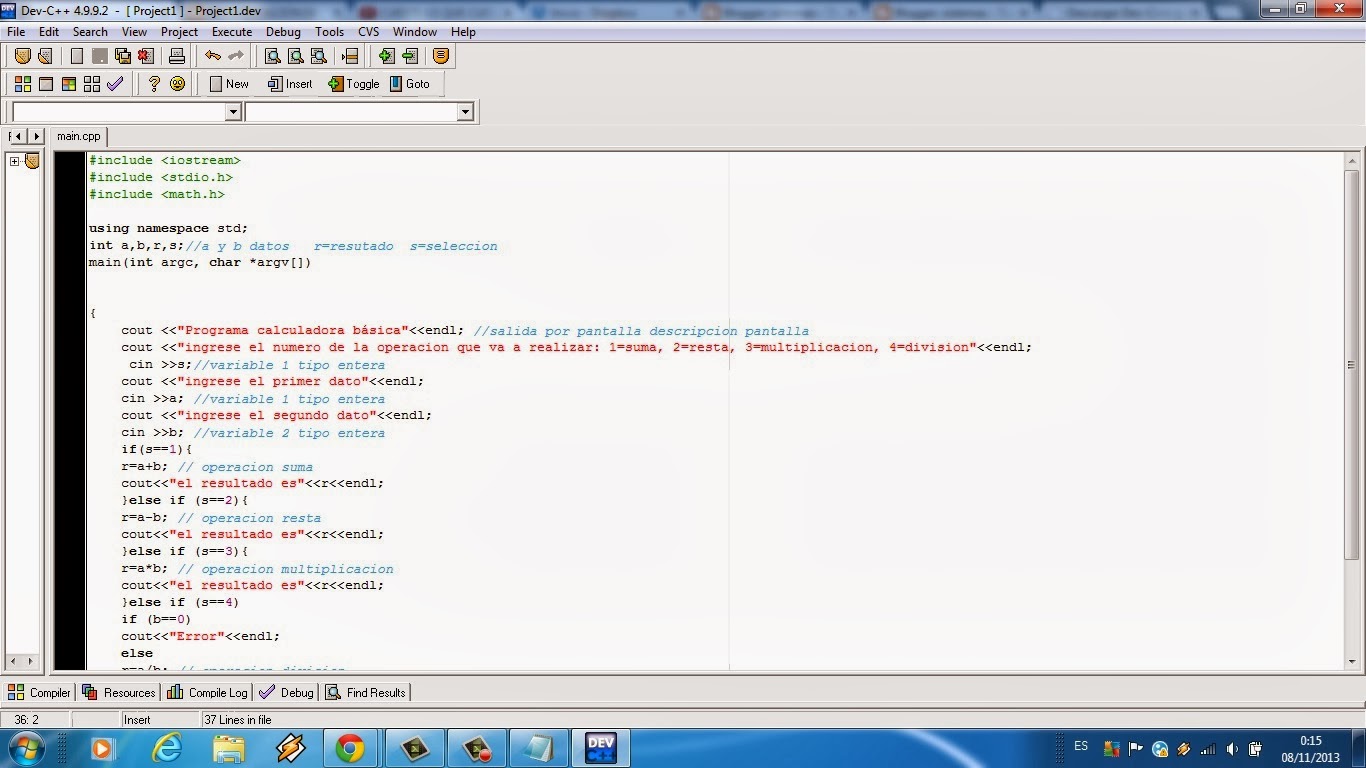Open the left class browser dropdown
The width and height of the screenshot is (1366, 768).
pyautogui.click(x=233, y=113)
